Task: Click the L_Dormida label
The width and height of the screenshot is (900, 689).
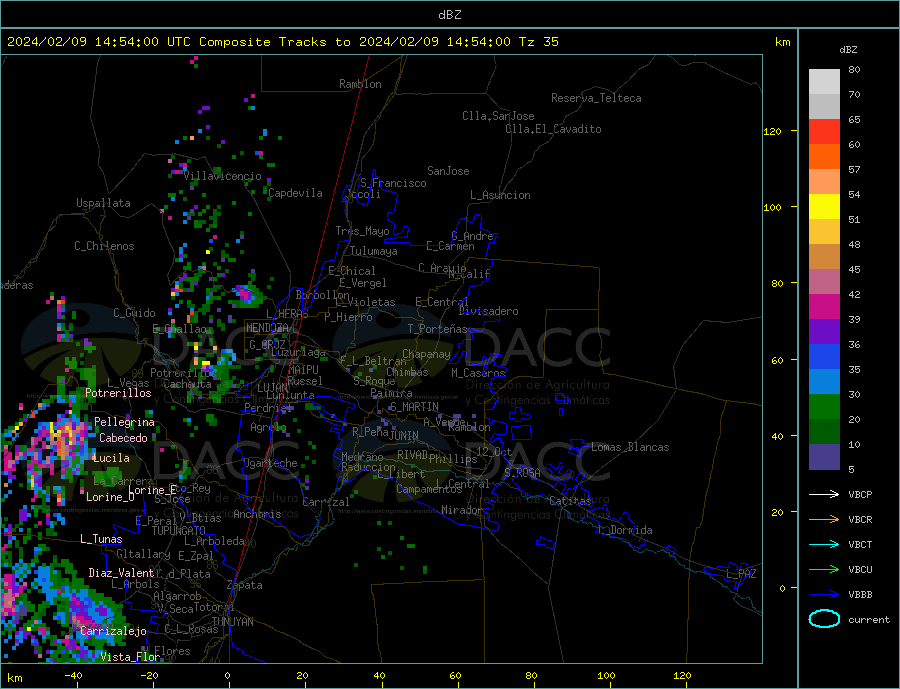Action: click(626, 530)
